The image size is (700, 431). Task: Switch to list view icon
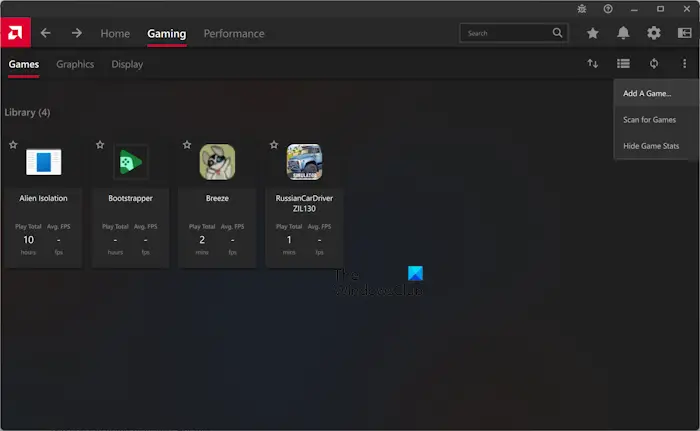tap(623, 64)
